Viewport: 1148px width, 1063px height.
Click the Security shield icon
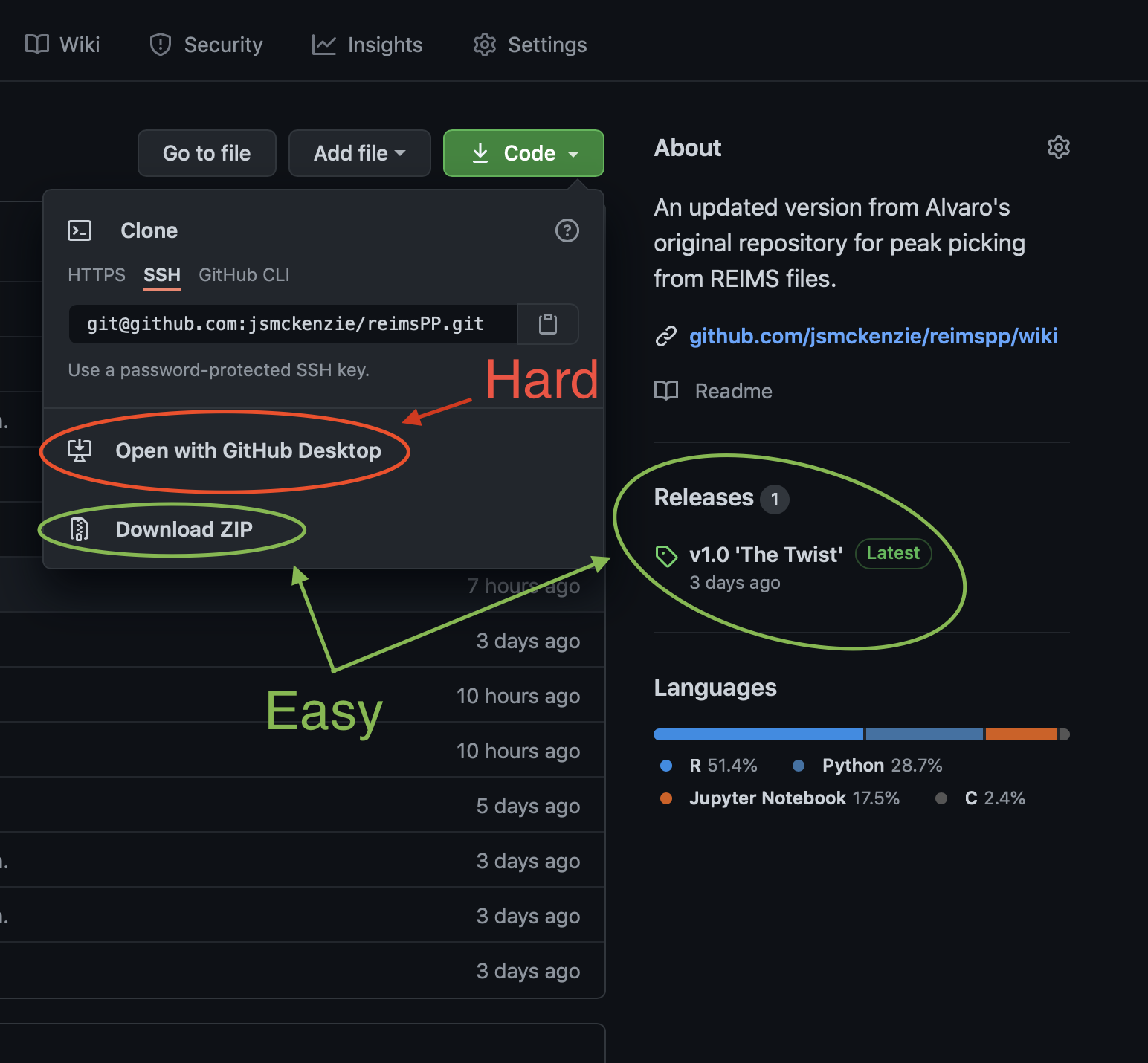(x=161, y=45)
